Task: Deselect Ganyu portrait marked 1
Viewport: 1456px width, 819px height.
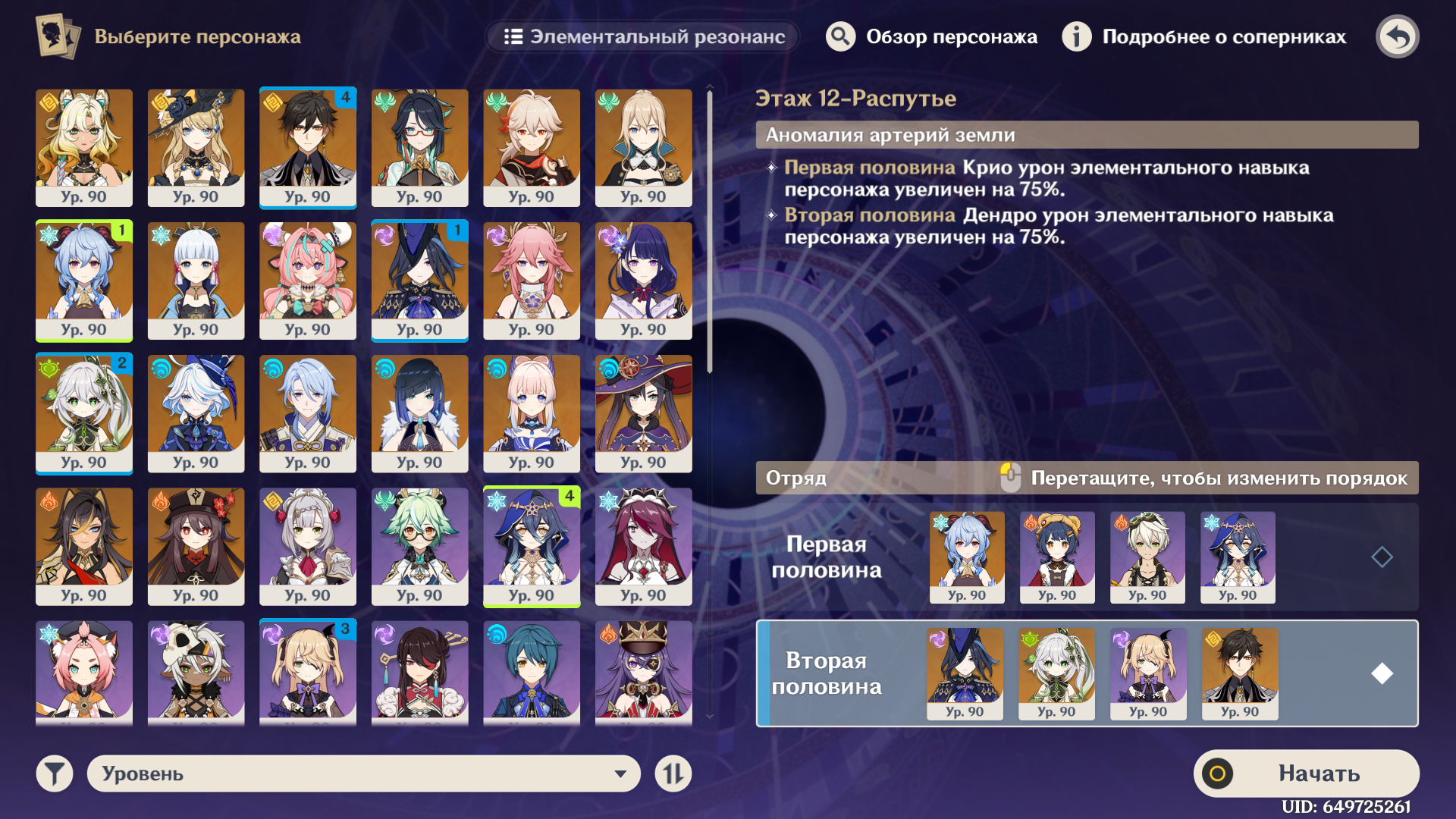Action: pos(84,281)
